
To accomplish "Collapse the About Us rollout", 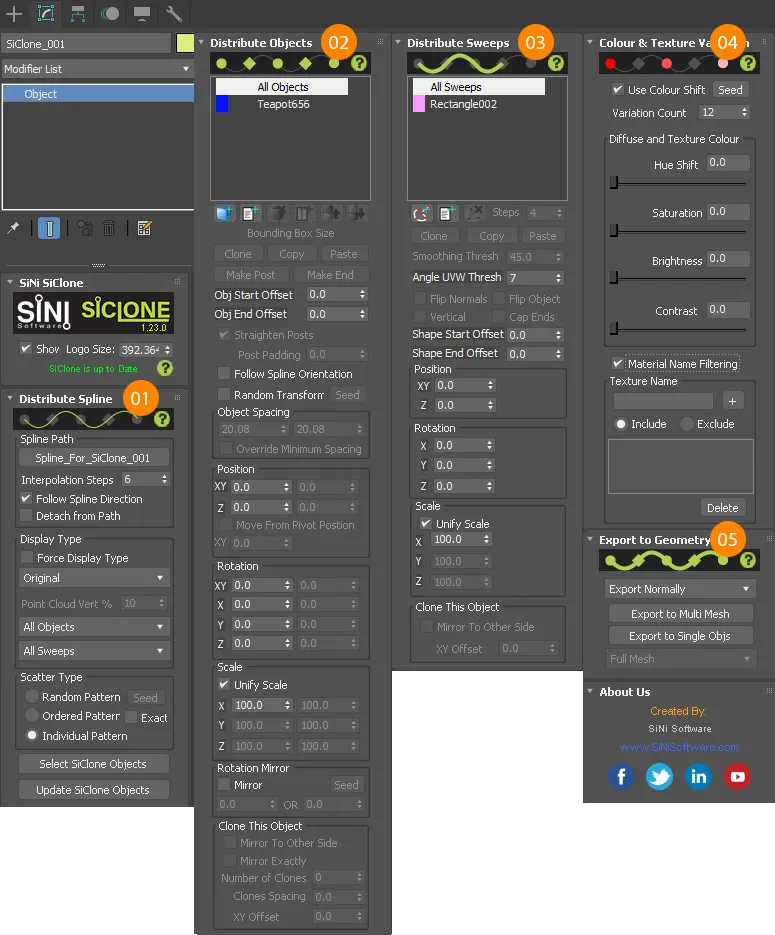I will click(590, 692).
